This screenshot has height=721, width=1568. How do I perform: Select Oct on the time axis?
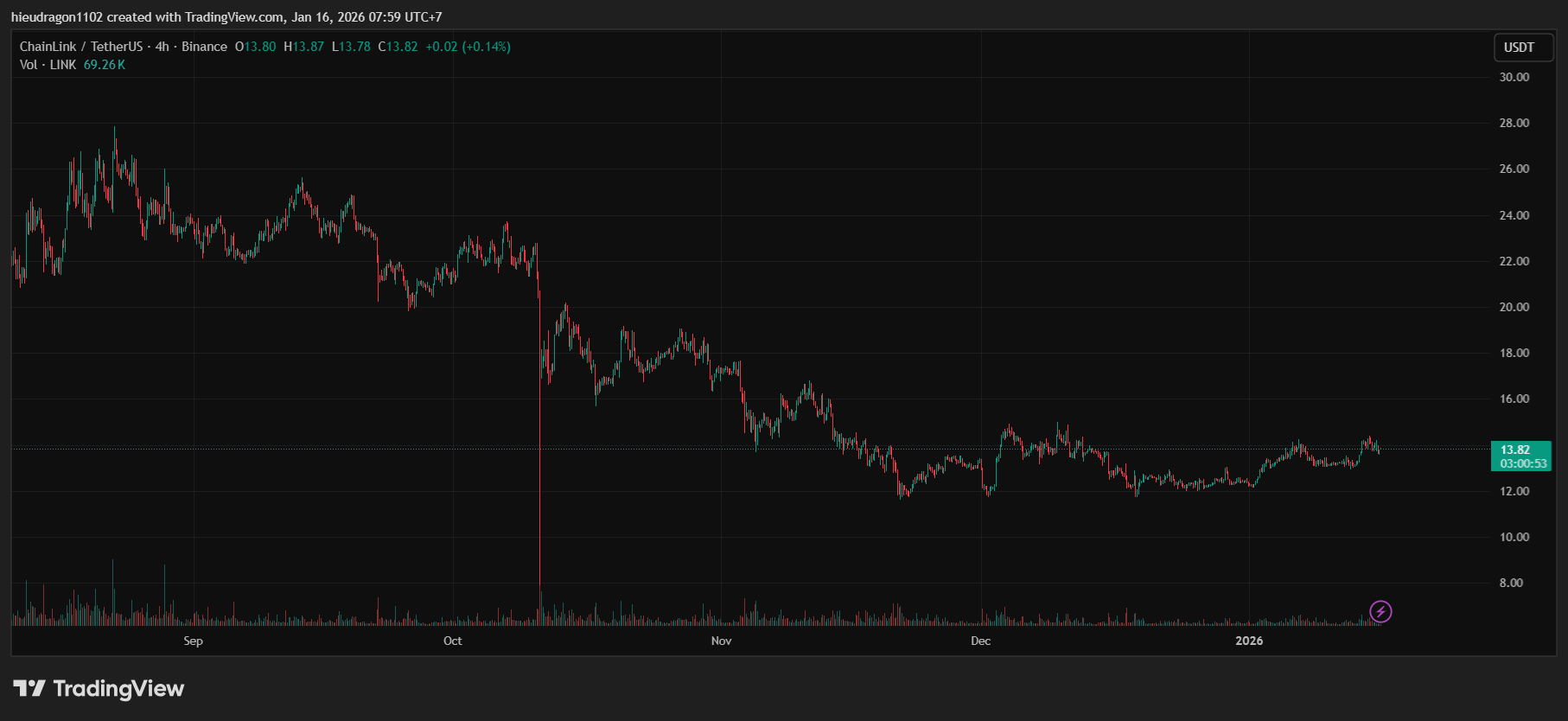pos(452,641)
